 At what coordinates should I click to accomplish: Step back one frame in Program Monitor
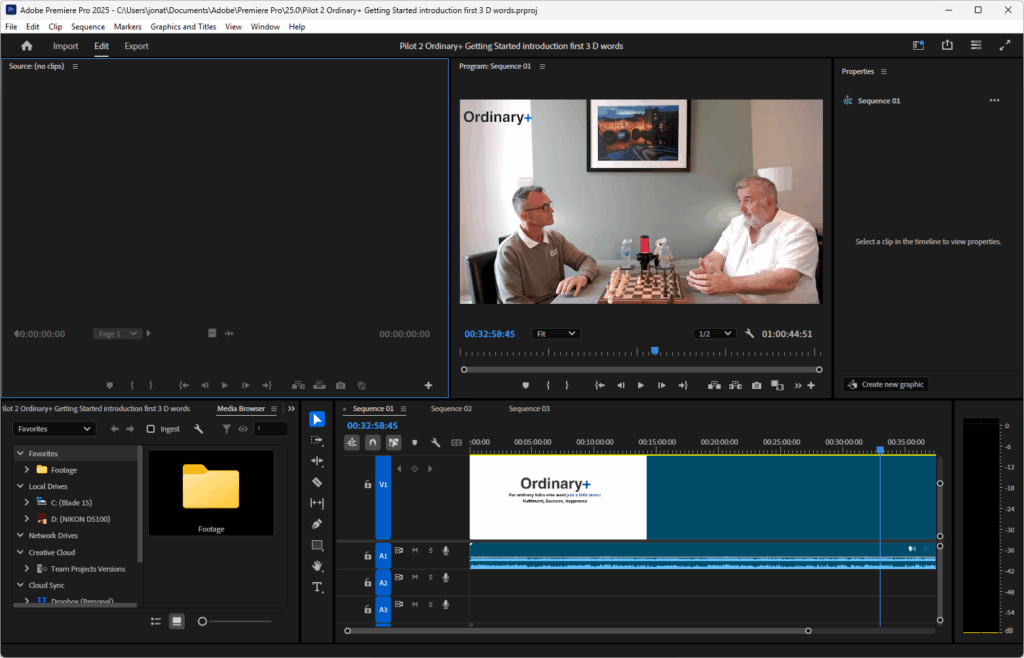pyautogui.click(x=620, y=385)
